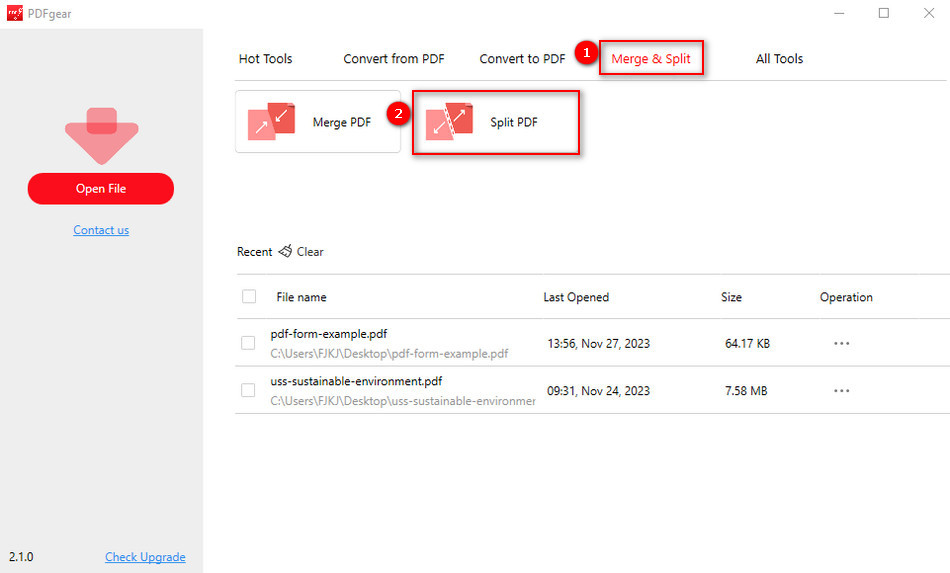Click the Operation column header

pos(846,297)
